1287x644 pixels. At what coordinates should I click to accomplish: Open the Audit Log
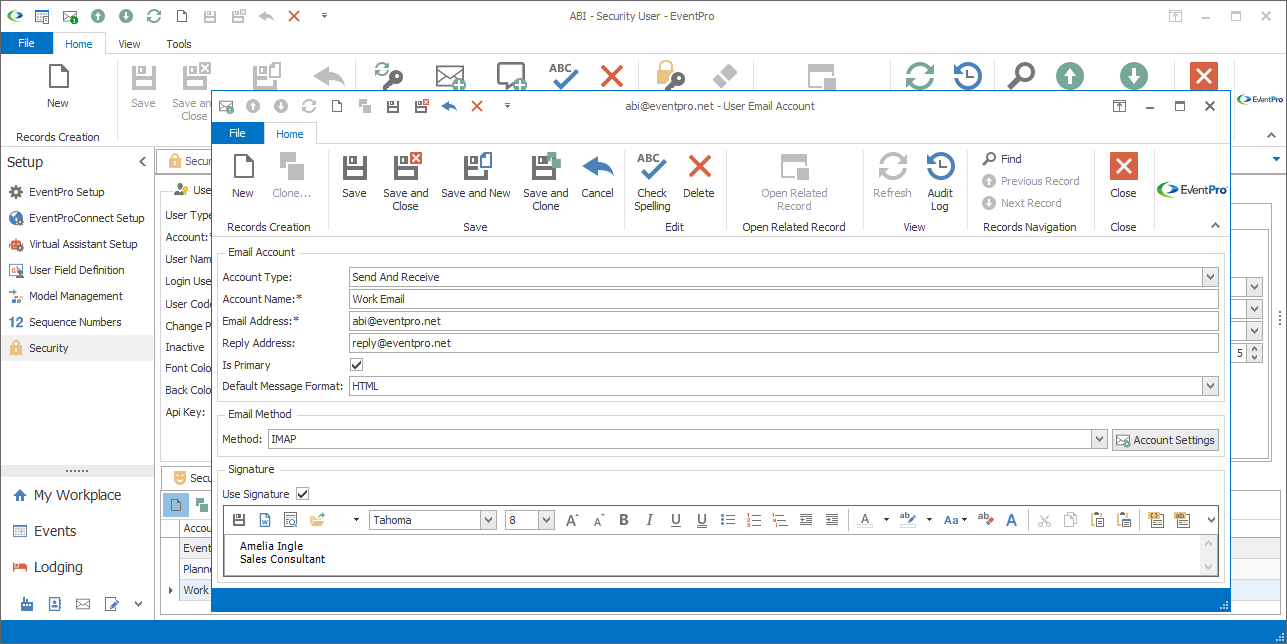[x=940, y=180]
